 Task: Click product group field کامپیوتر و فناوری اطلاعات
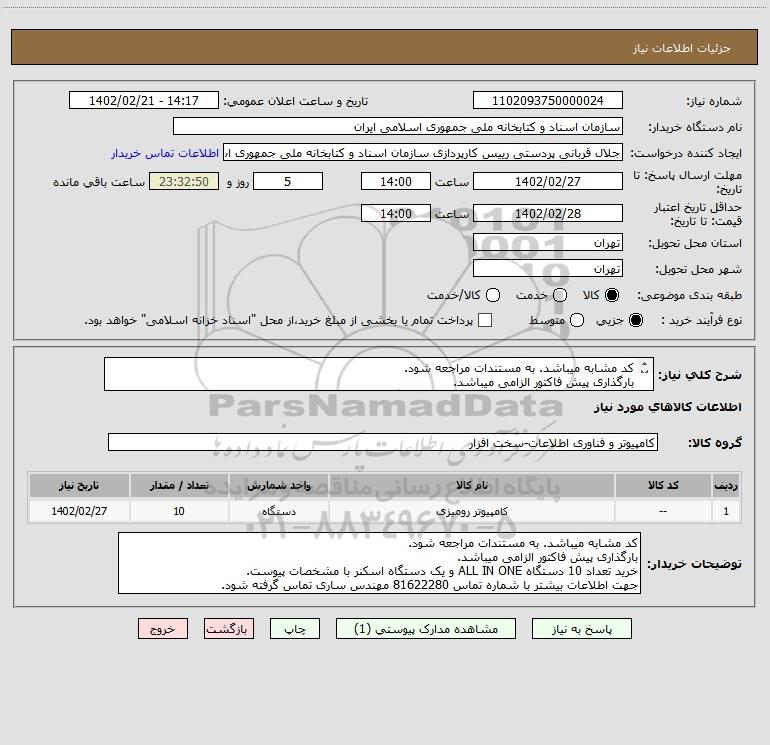(383, 442)
